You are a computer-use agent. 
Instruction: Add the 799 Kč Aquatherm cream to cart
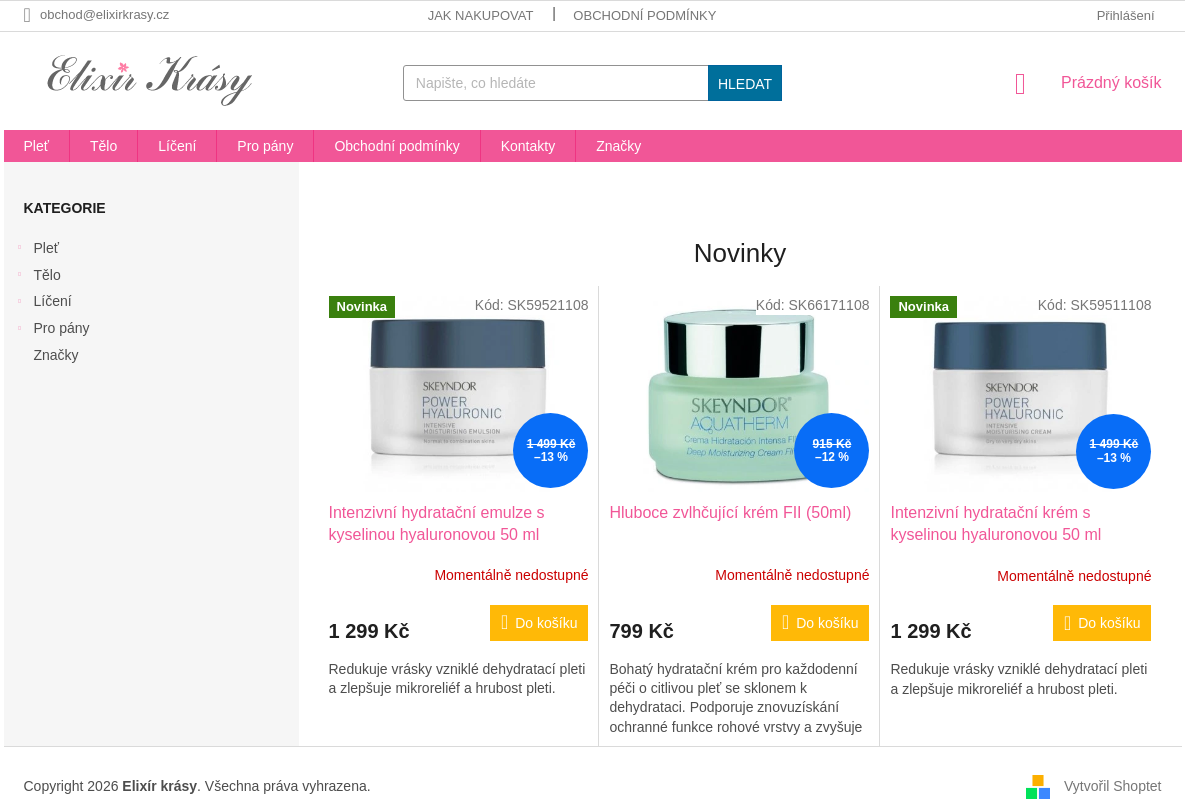click(x=820, y=623)
